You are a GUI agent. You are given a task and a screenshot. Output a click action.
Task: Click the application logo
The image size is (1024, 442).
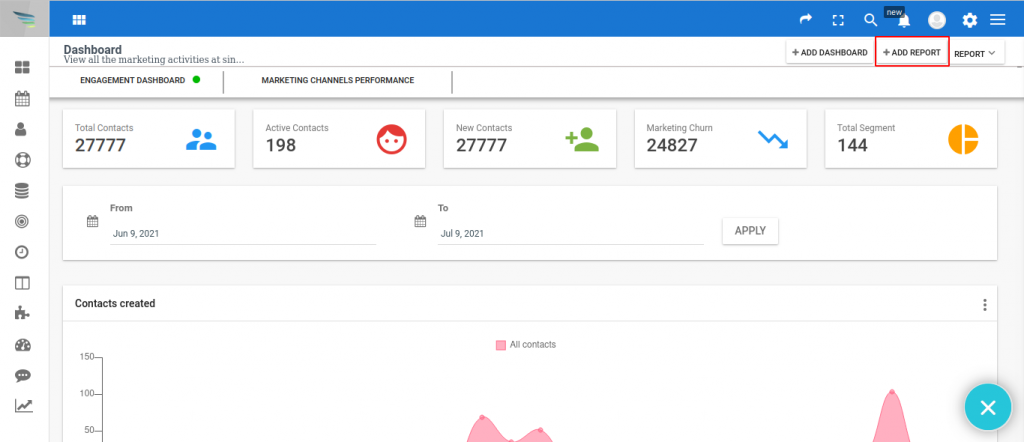24,20
